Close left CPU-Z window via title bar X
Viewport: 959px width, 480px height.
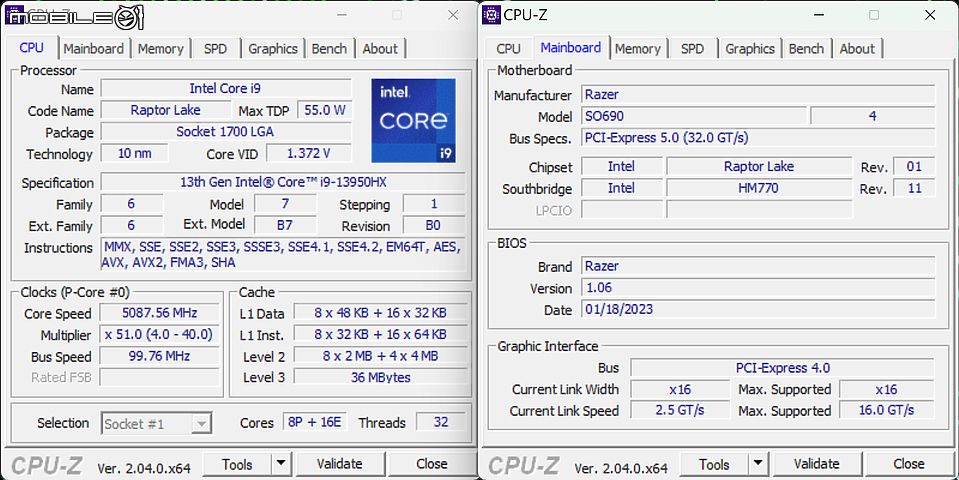point(453,15)
